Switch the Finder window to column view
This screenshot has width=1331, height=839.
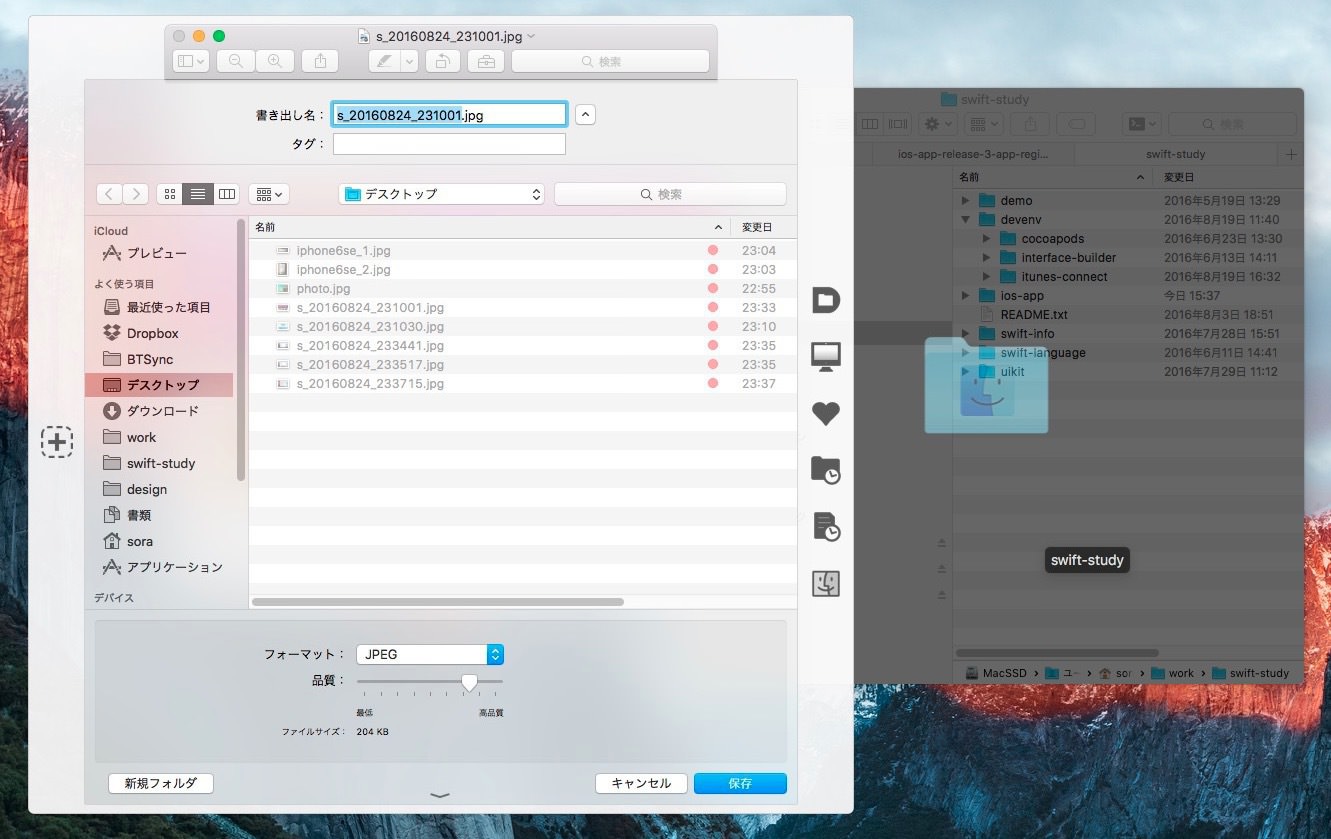click(x=869, y=124)
